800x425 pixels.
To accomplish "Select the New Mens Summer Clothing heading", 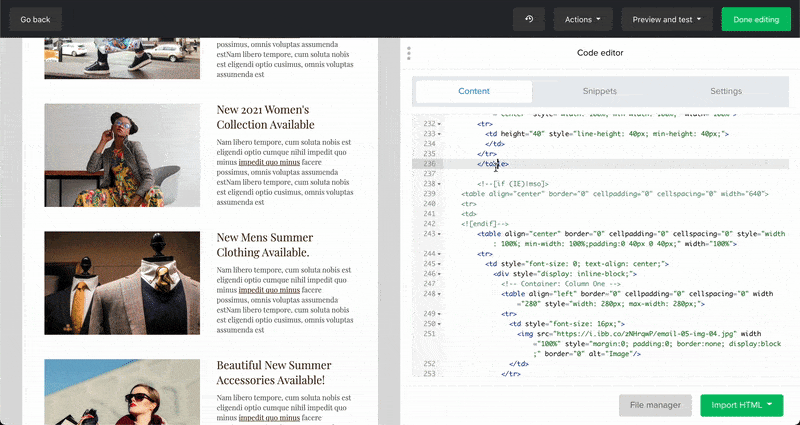I will pos(265,245).
